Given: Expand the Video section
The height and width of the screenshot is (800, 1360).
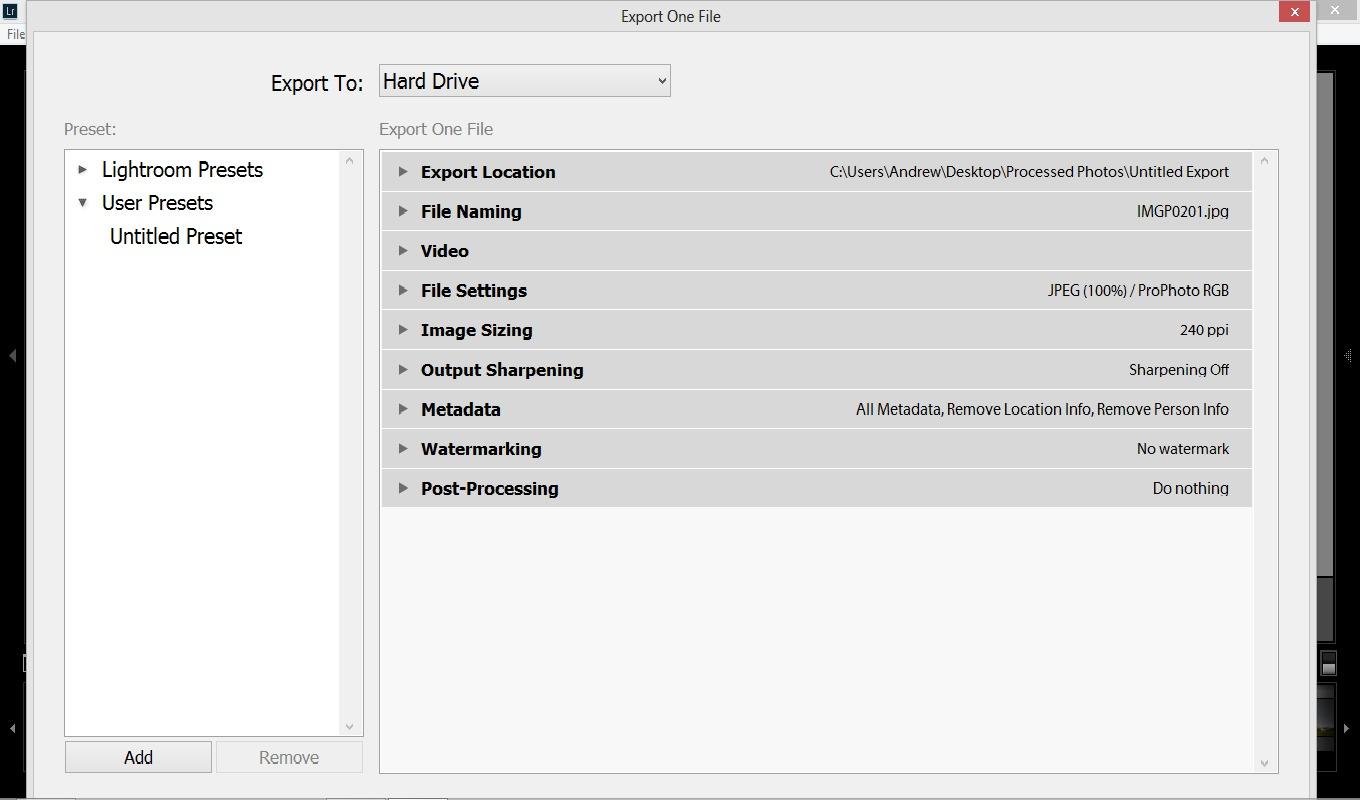Looking at the screenshot, I should pyautogui.click(x=403, y=251).
